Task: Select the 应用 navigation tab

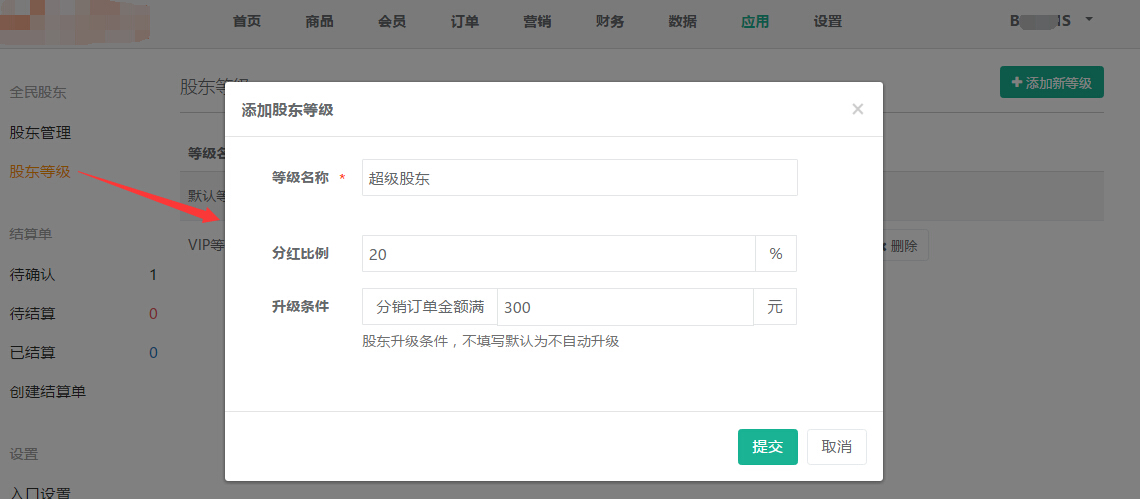Action: [755, 22]
